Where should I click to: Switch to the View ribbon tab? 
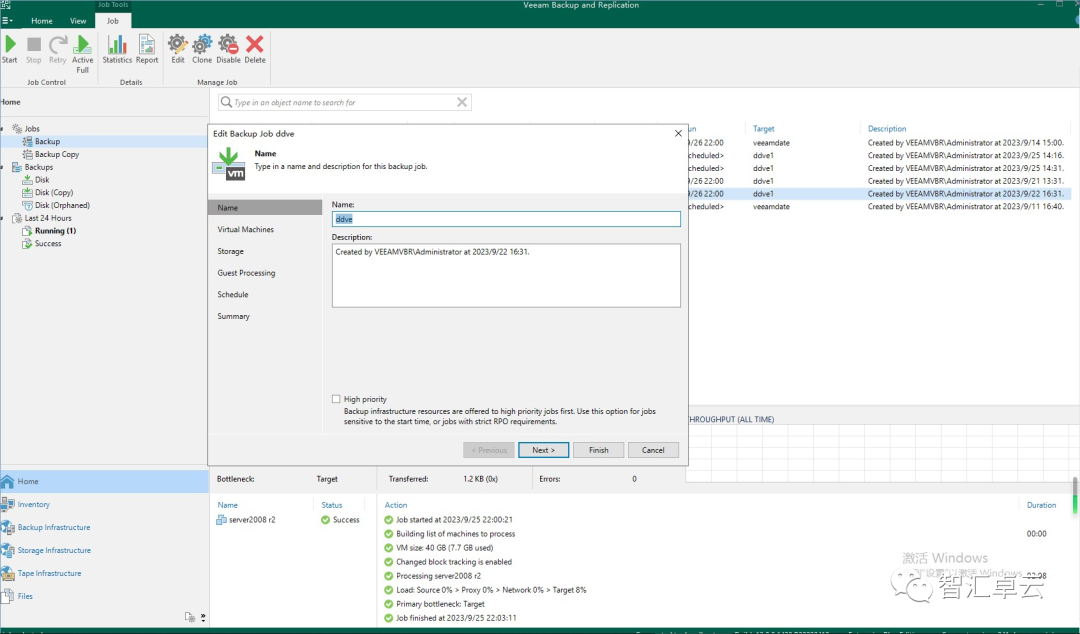click(x=78, y=21)
